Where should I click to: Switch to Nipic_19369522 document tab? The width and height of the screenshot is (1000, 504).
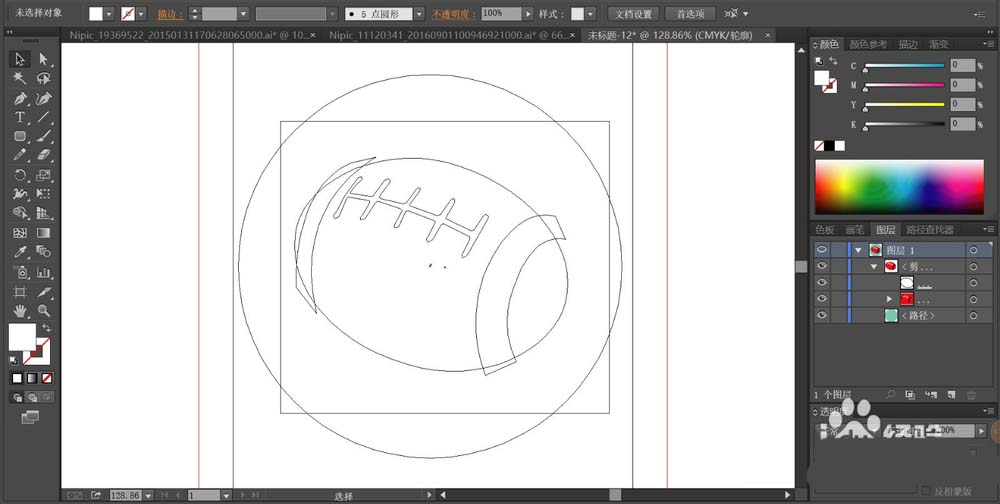tap(189, 36)
